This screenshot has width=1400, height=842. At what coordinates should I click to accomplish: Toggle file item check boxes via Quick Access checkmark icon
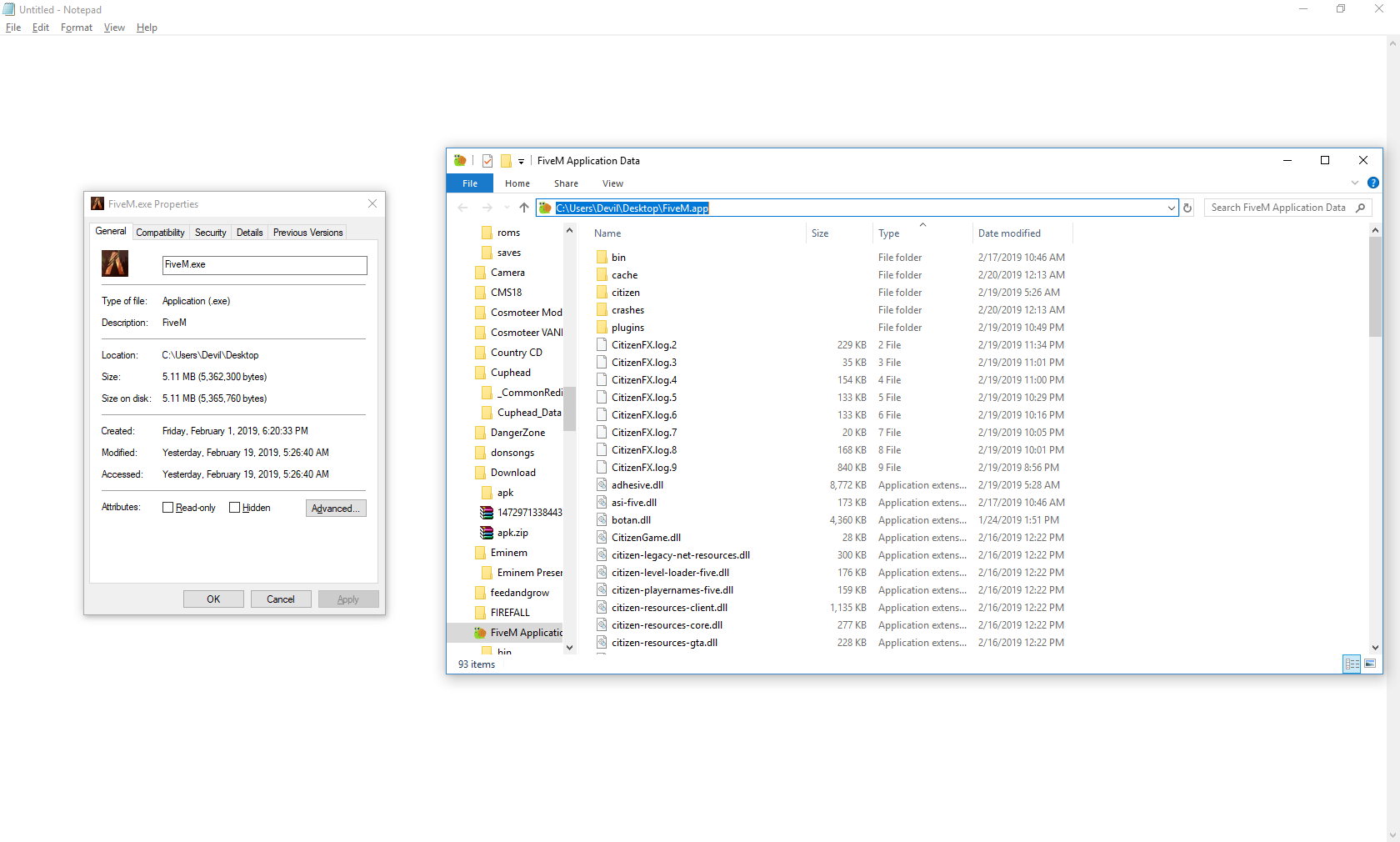487,160
